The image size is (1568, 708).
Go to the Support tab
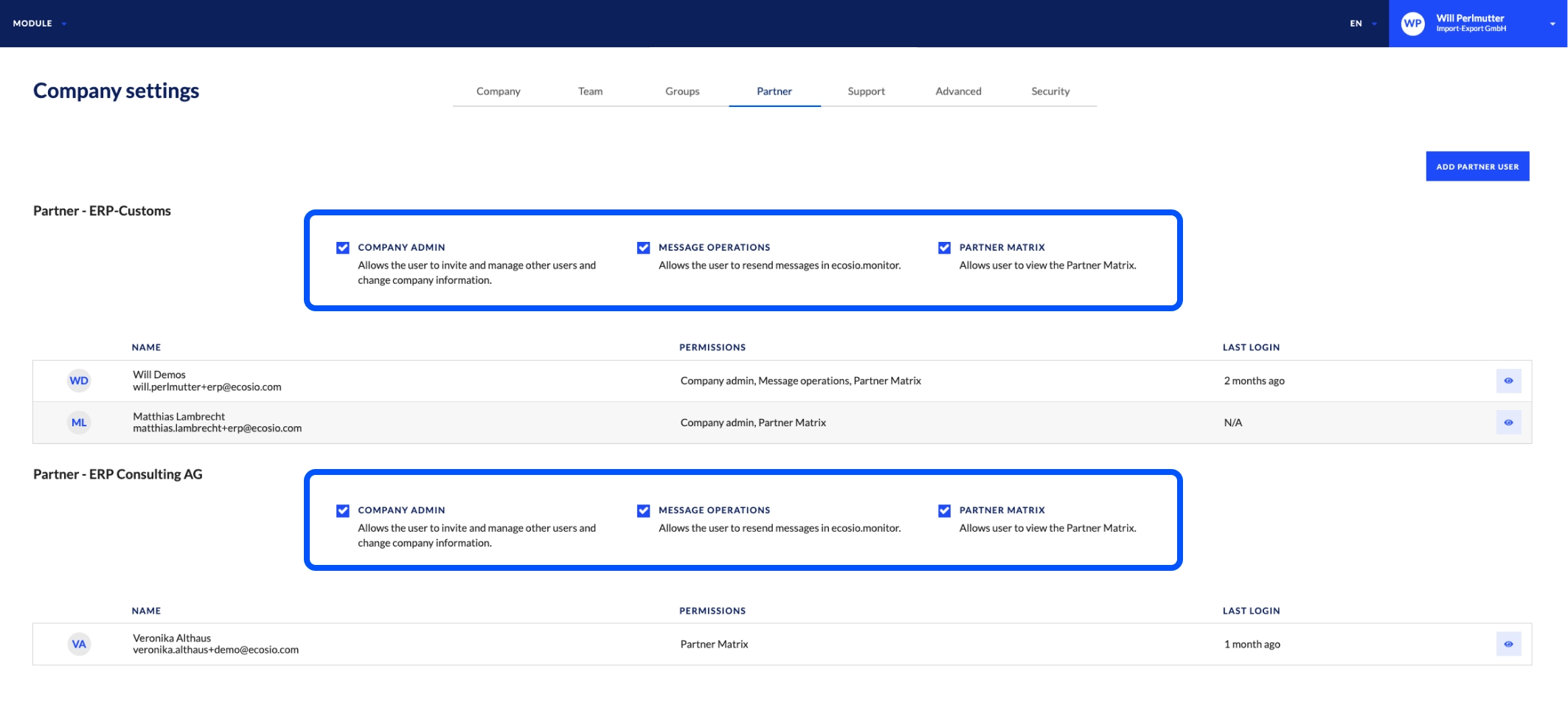point(866,91)
